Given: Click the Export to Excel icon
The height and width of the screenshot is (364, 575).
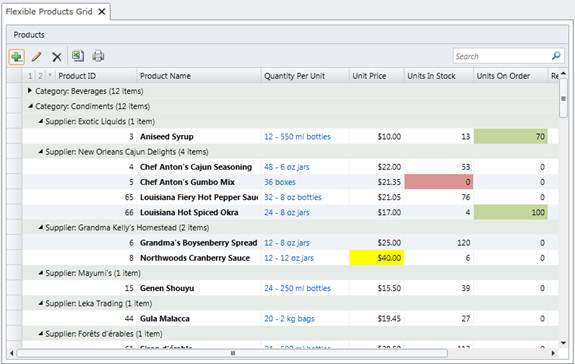Looking at the screenshot, I should (77, 56).
